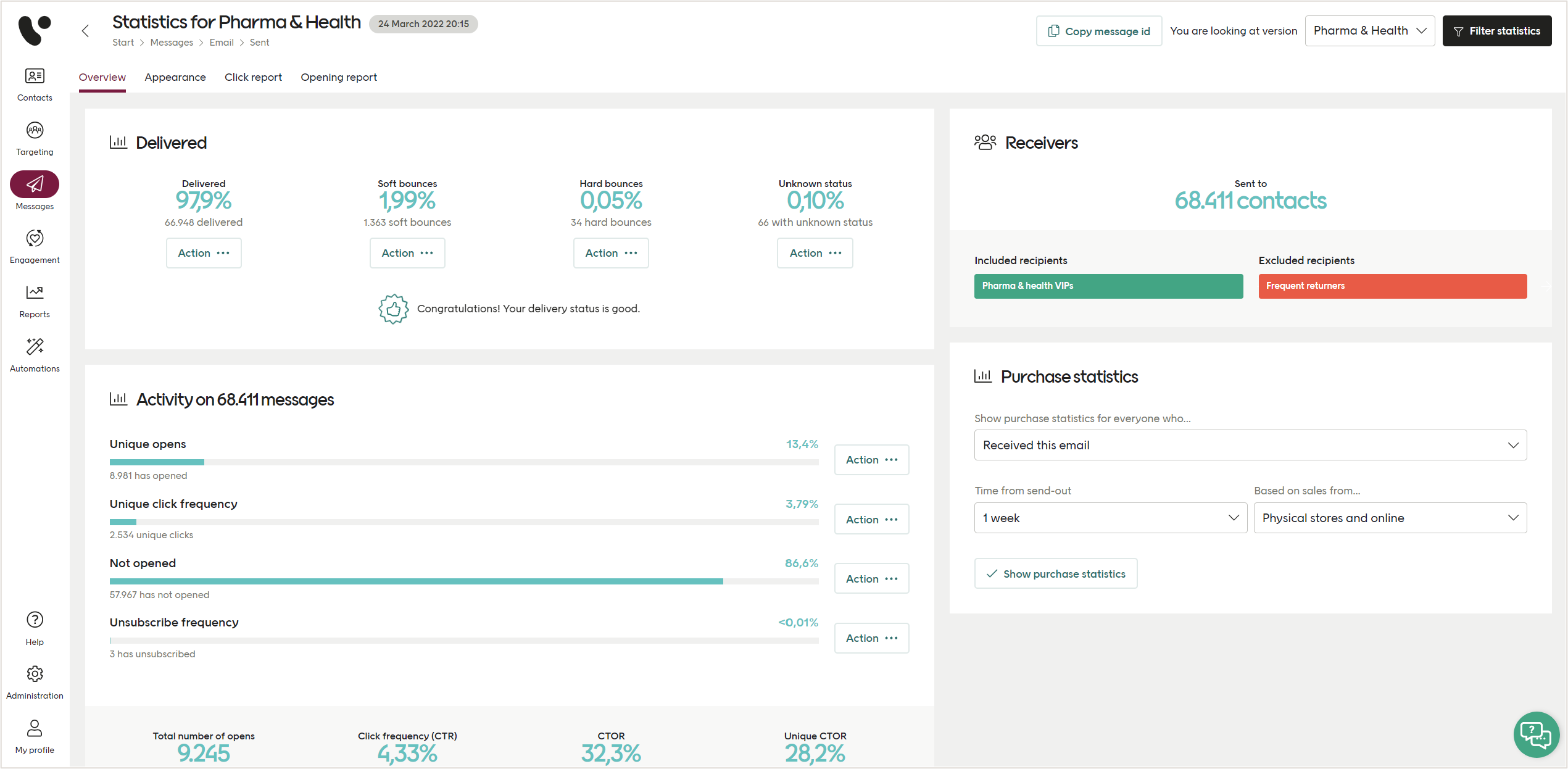
Task: Open the Pharma & Health version dropdown
Action: pyautogui.click(x=1369, y=30)
